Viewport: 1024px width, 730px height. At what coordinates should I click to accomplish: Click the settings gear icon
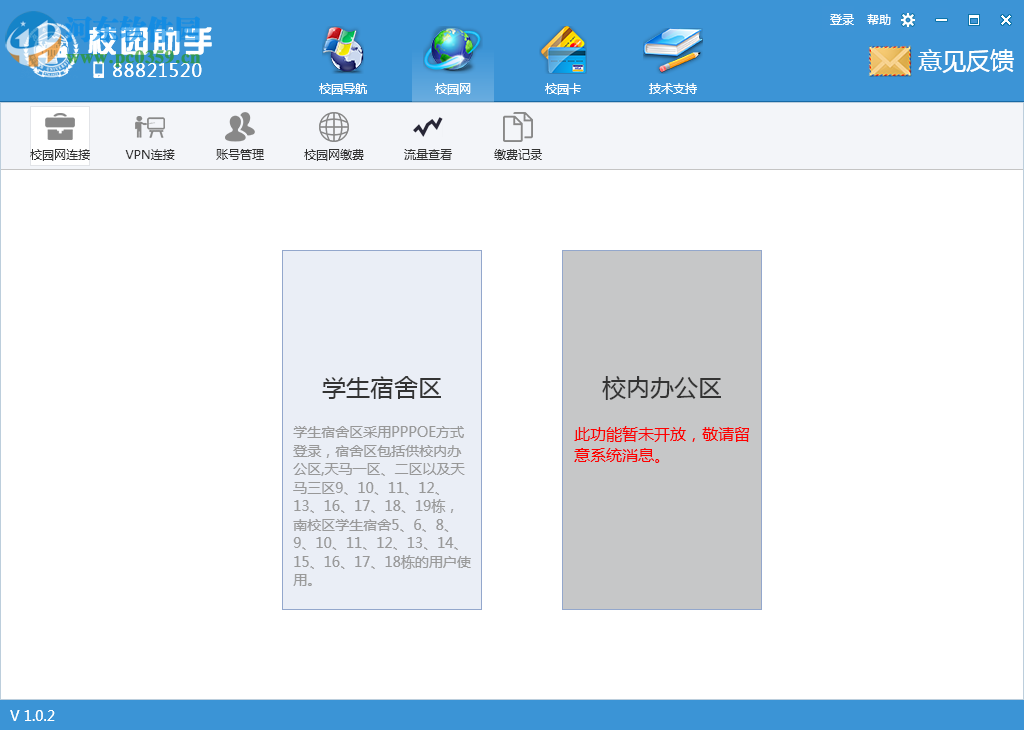(907, 19)
